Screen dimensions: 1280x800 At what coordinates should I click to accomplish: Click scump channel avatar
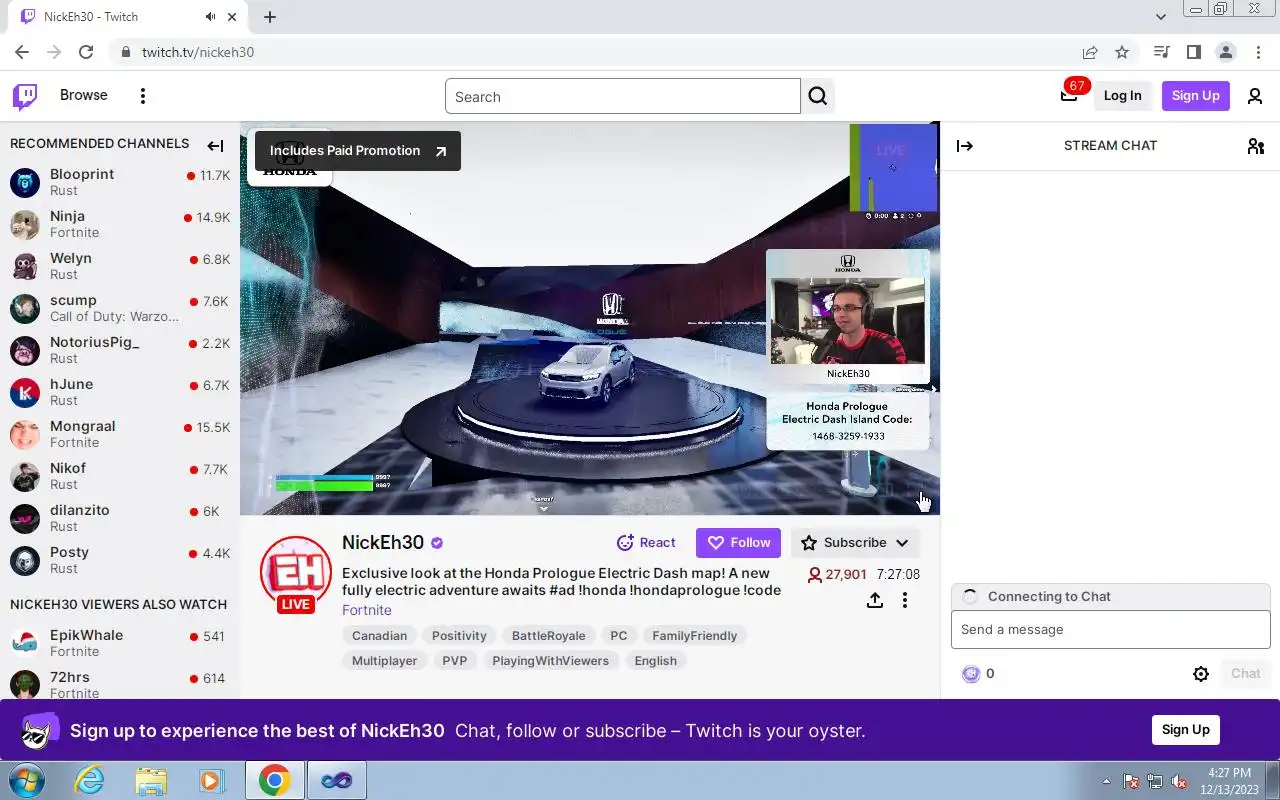coord(25,308)
